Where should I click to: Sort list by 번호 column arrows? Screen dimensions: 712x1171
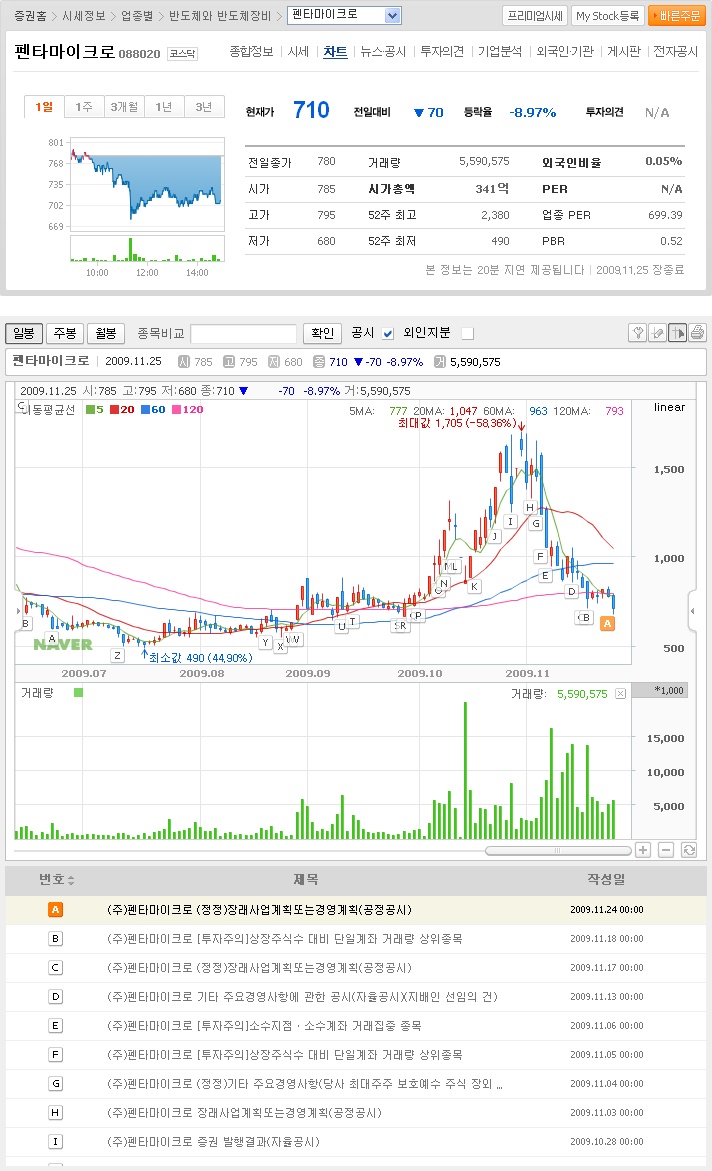[71, 880]
